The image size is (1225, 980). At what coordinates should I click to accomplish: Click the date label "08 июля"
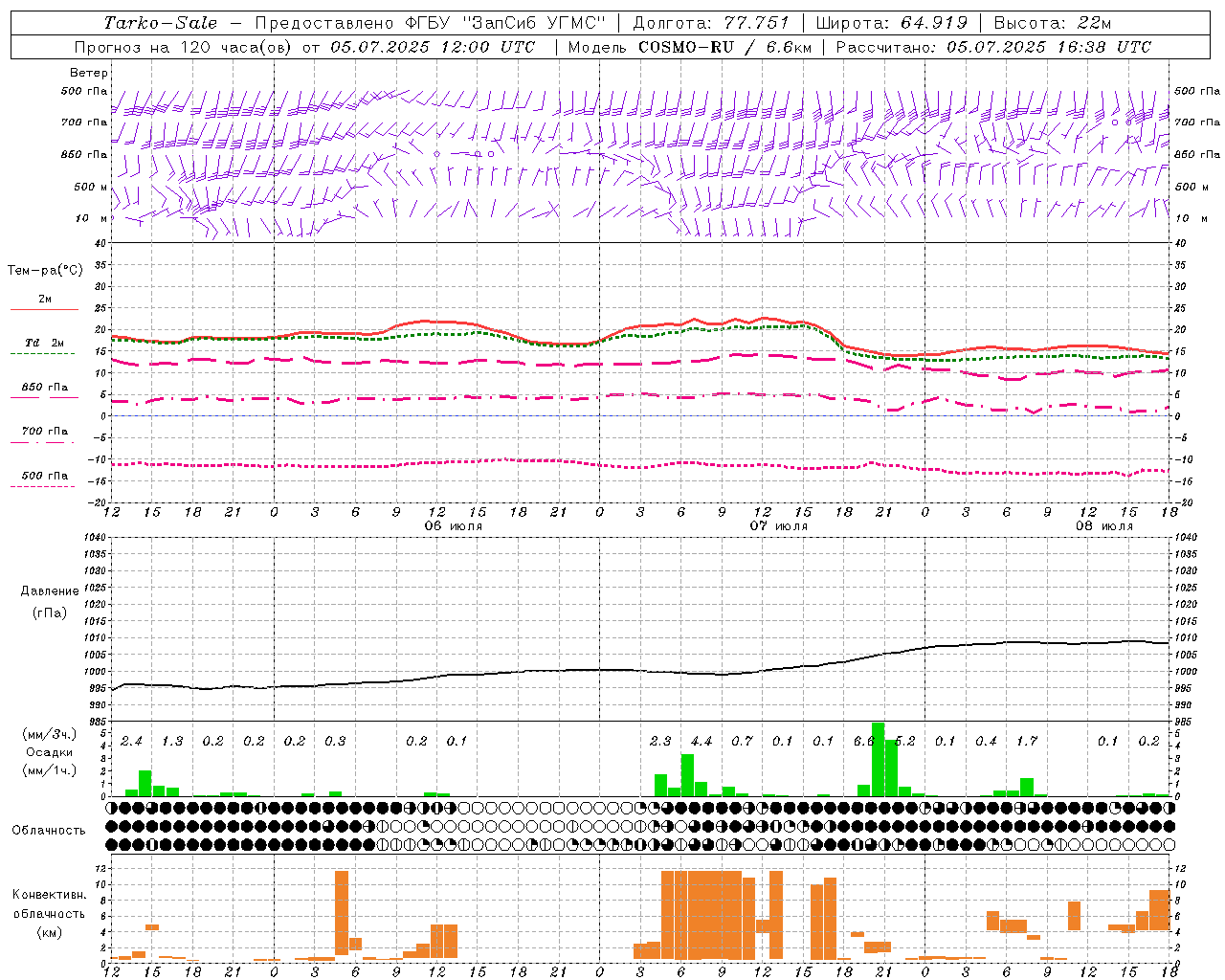[1104, 526]
